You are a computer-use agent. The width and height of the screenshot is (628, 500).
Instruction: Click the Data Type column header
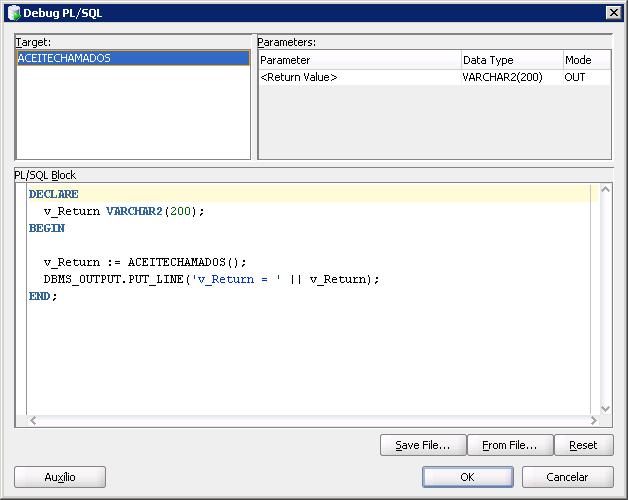click(x=512, y=60)
